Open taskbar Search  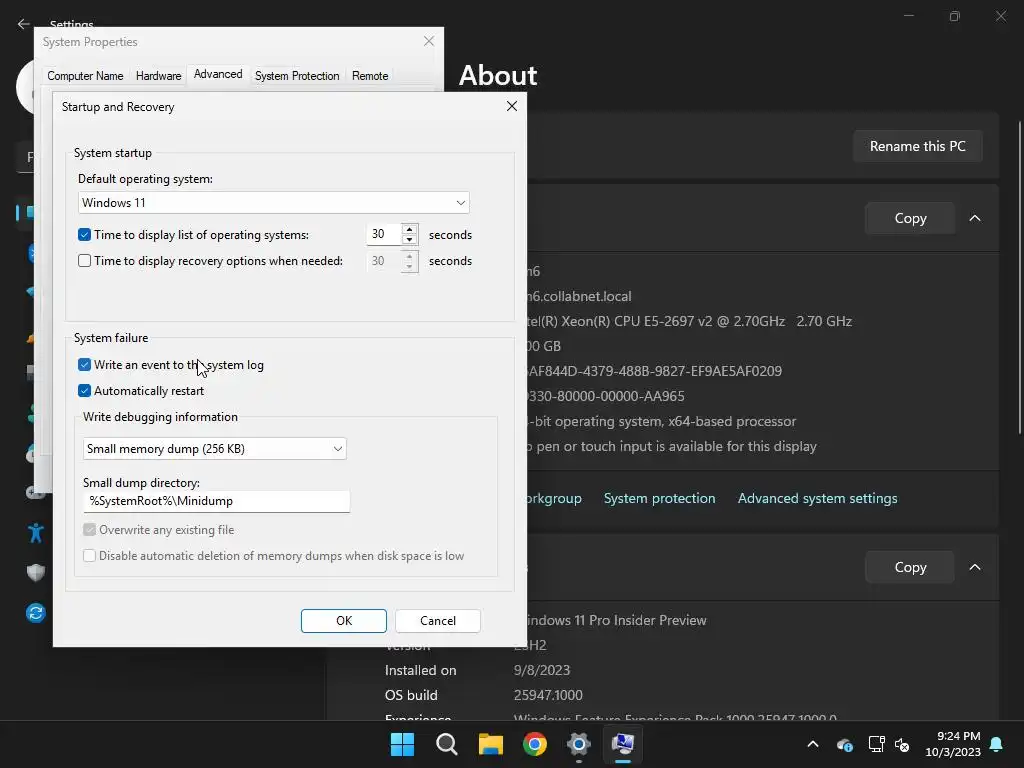point(447,744)
